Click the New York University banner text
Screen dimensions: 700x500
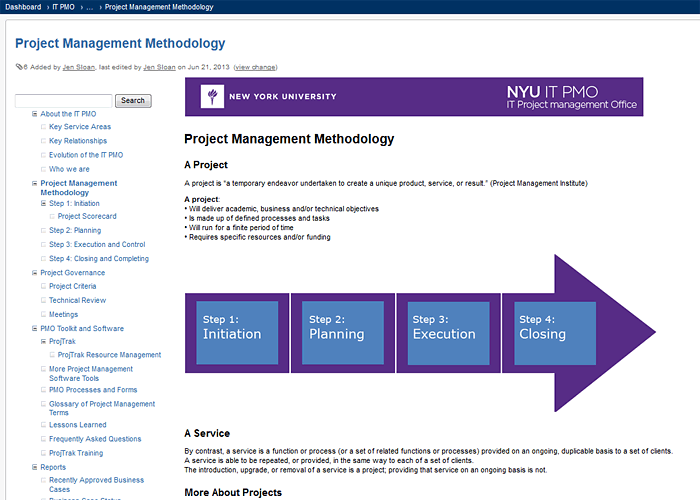283,96
